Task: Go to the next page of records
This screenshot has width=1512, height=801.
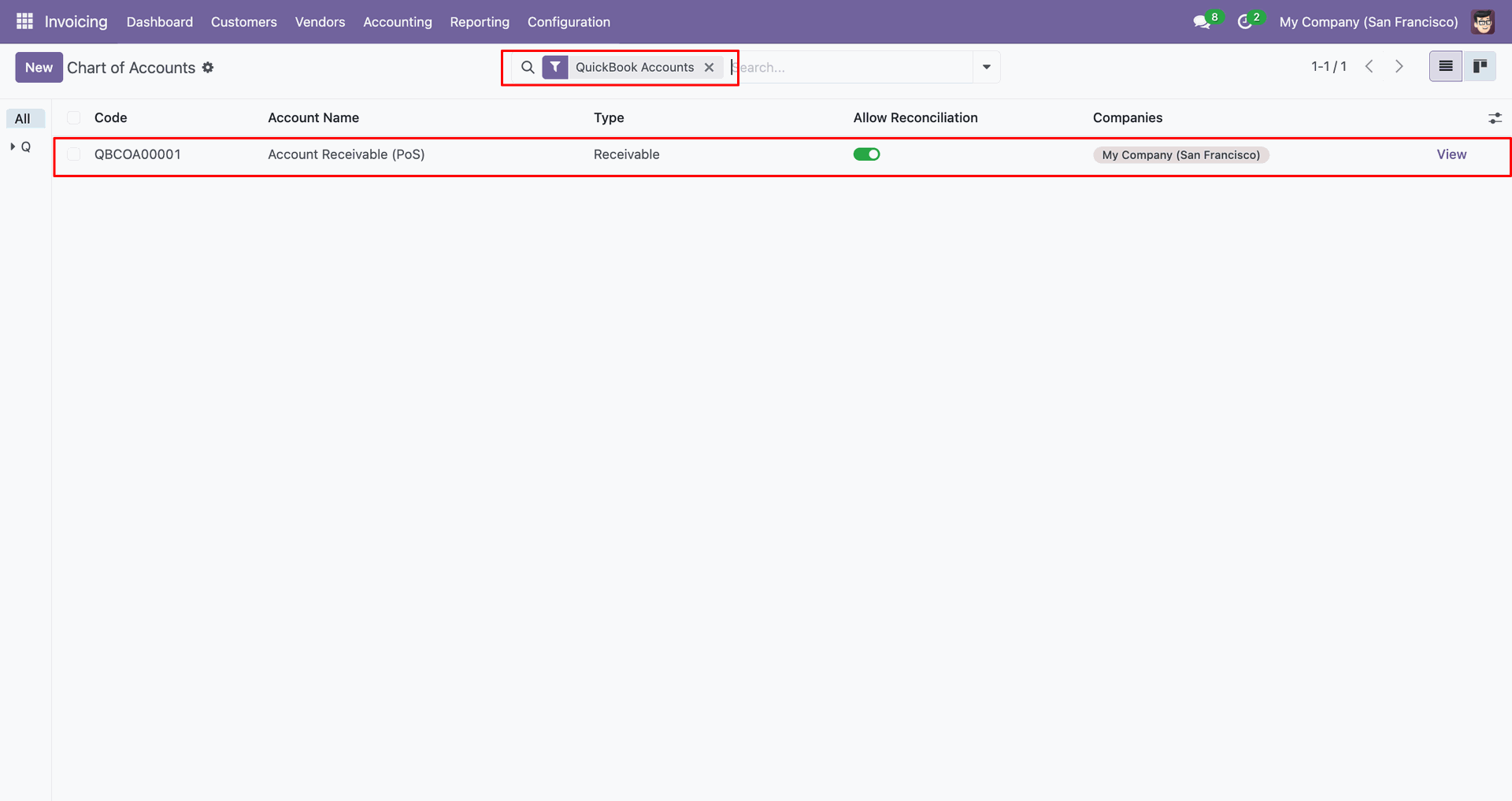Action: click(x=1399, y=67)
